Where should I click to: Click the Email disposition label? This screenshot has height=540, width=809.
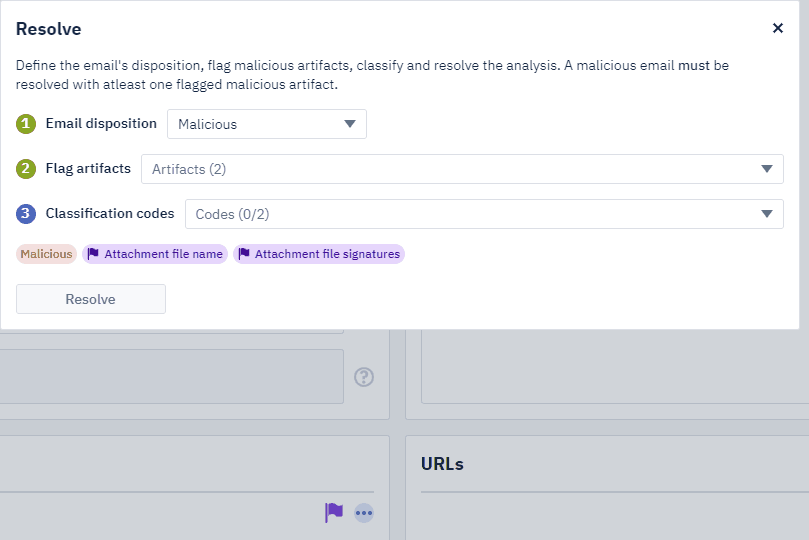pyautogui.click(x=101, y=124)
